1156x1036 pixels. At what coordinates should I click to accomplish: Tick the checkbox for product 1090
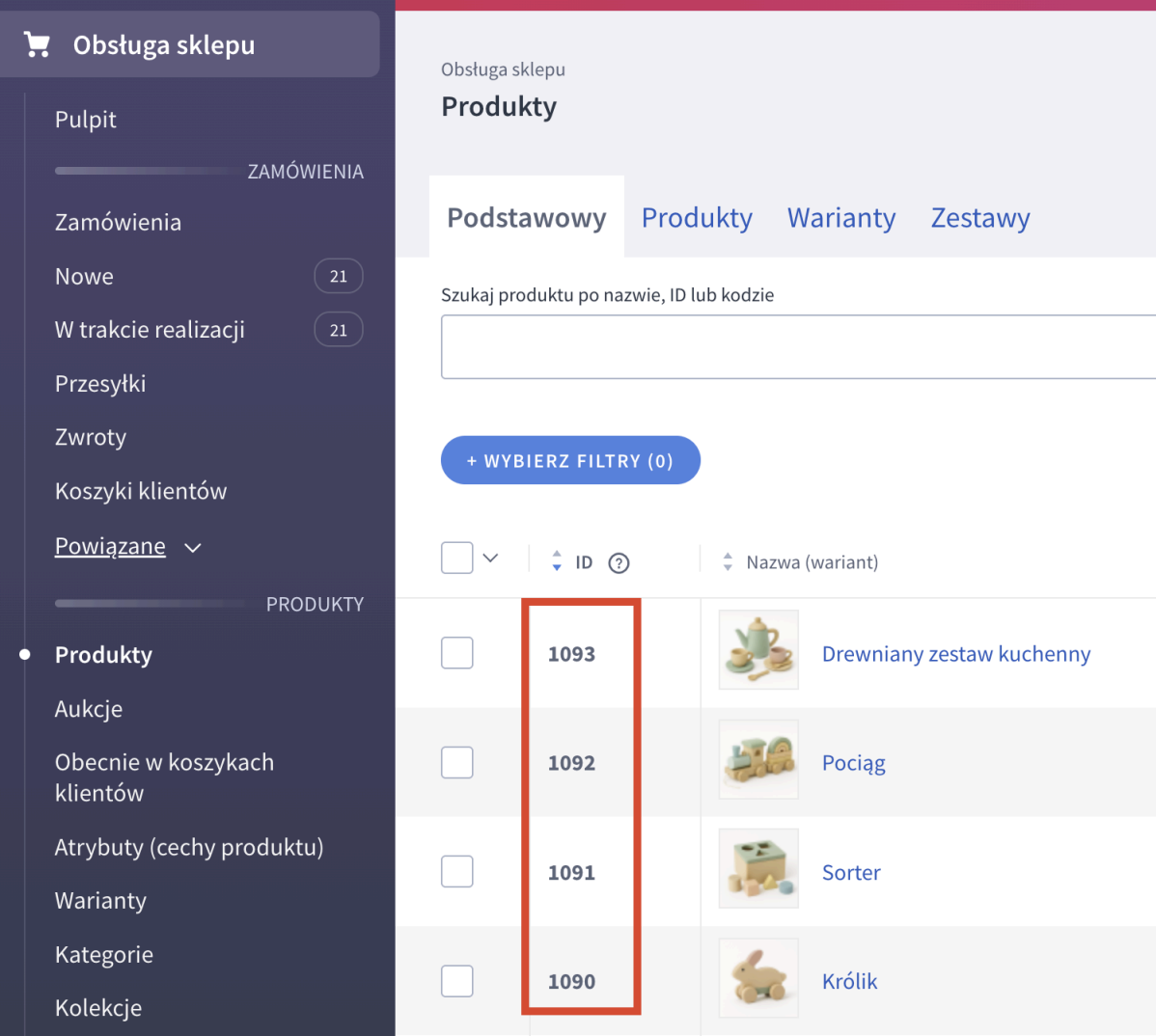pos(457,981)
